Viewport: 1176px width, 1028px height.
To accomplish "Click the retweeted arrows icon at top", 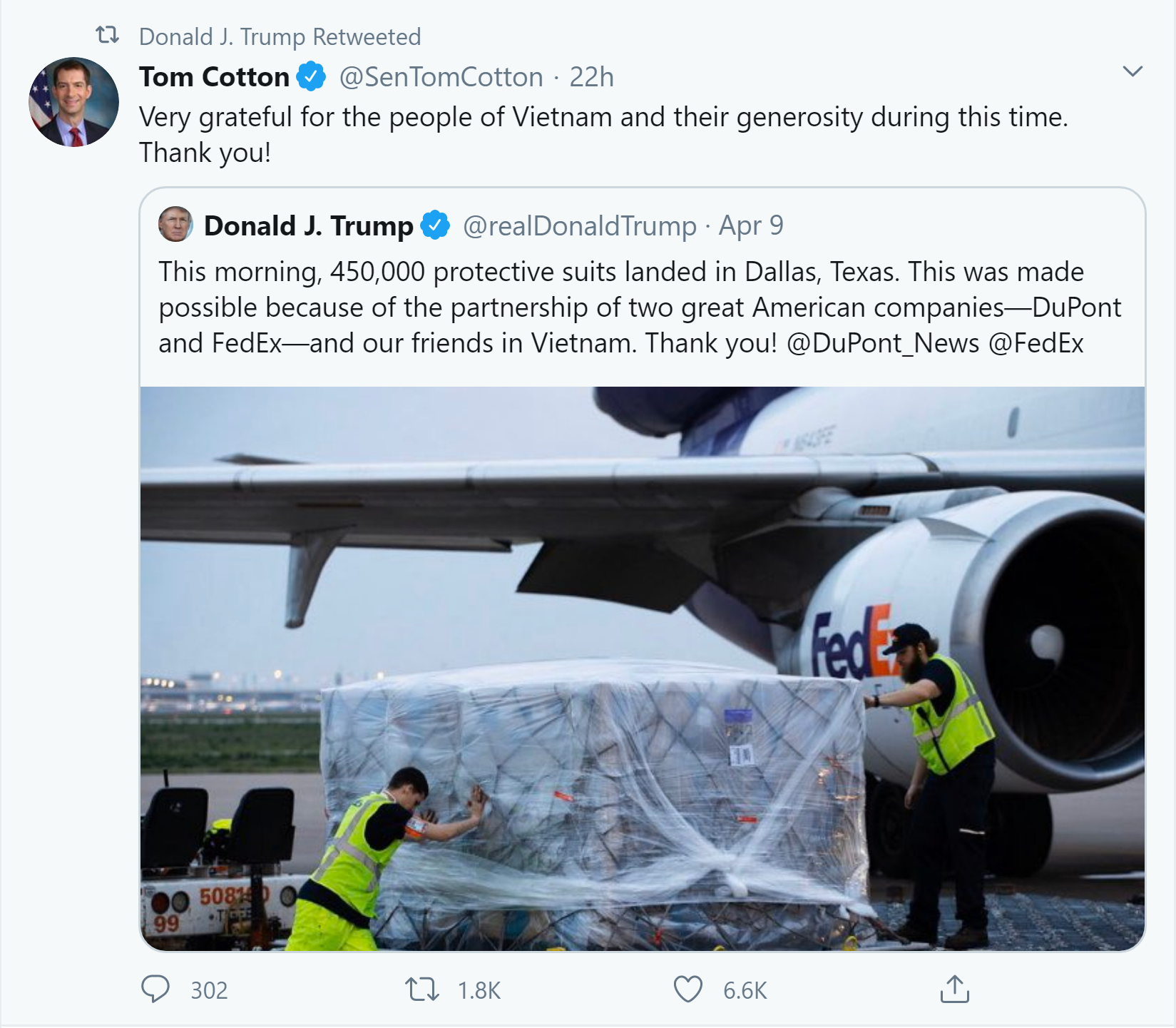I will pos(108,35).
